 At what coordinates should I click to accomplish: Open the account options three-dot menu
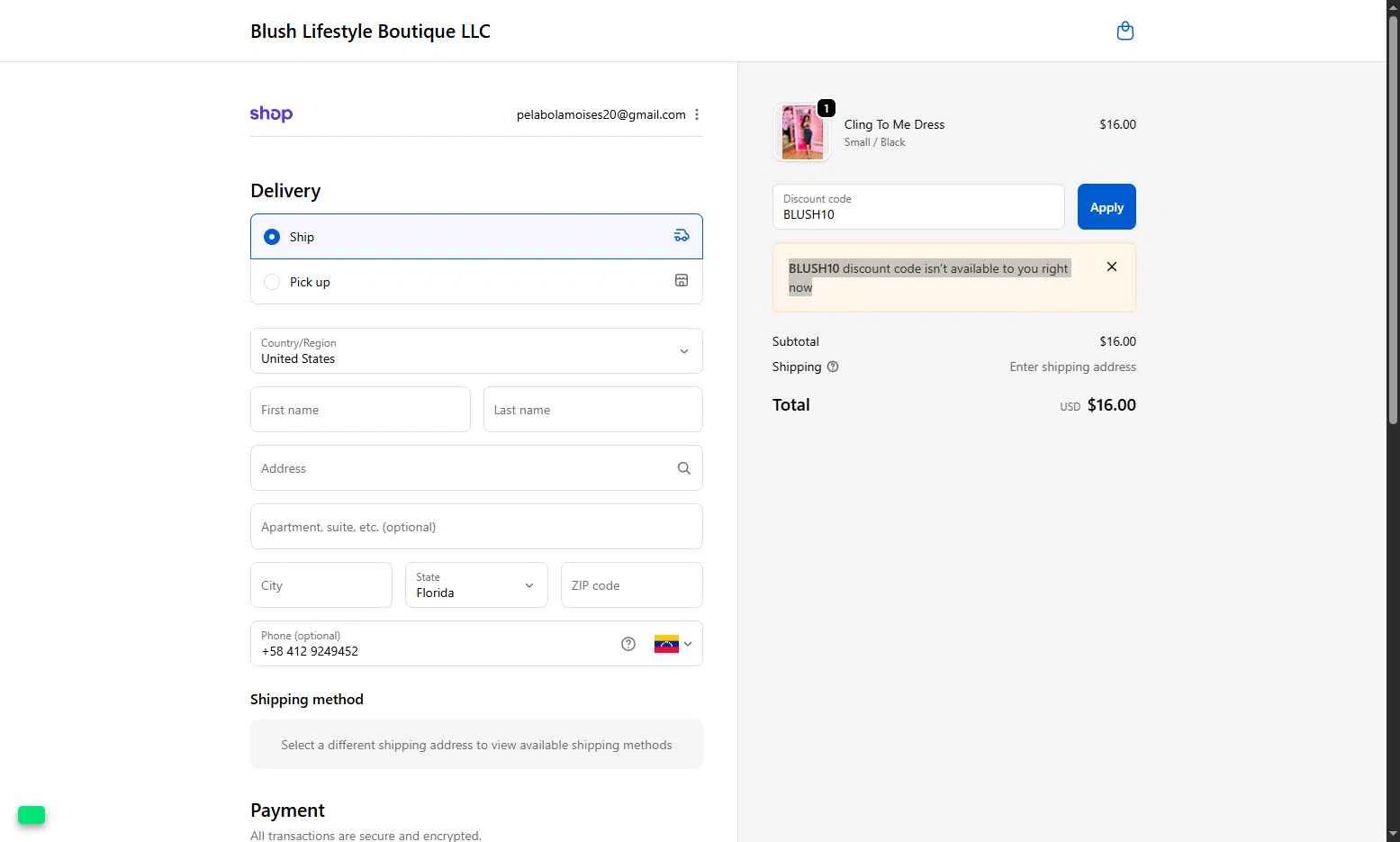(697, 114)
